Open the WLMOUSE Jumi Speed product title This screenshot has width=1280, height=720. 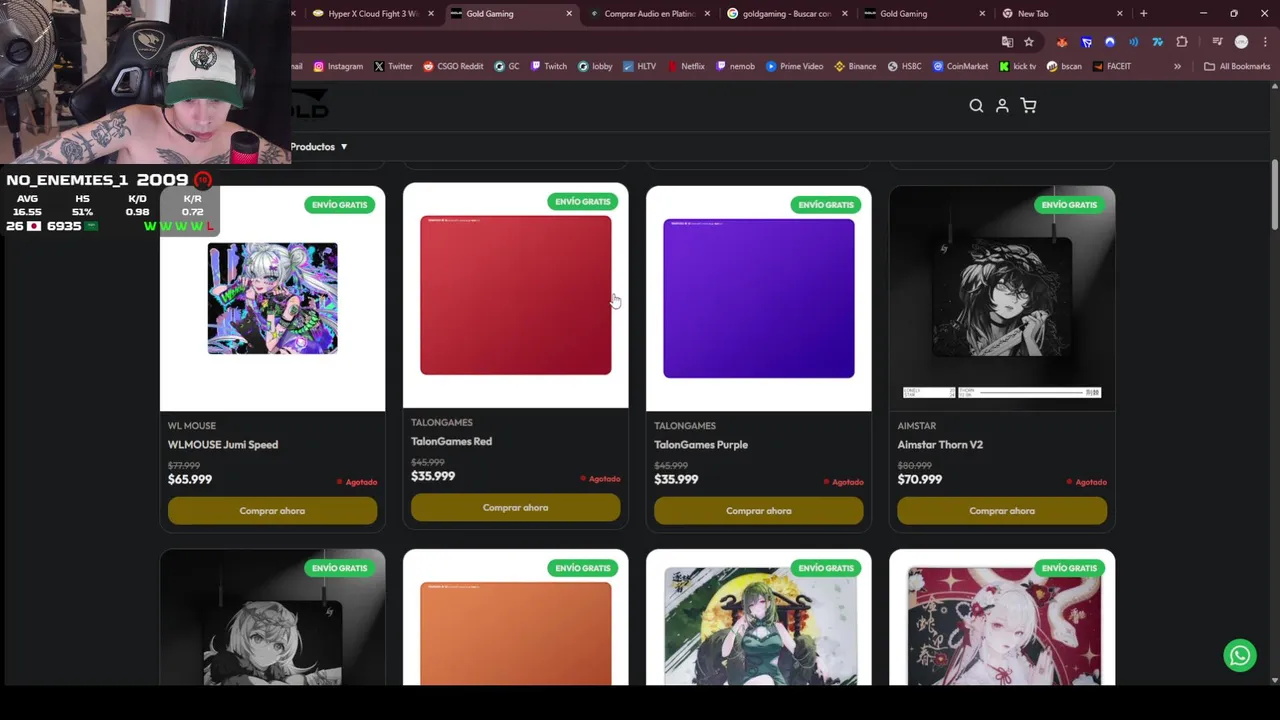click(x=223, y=445)
